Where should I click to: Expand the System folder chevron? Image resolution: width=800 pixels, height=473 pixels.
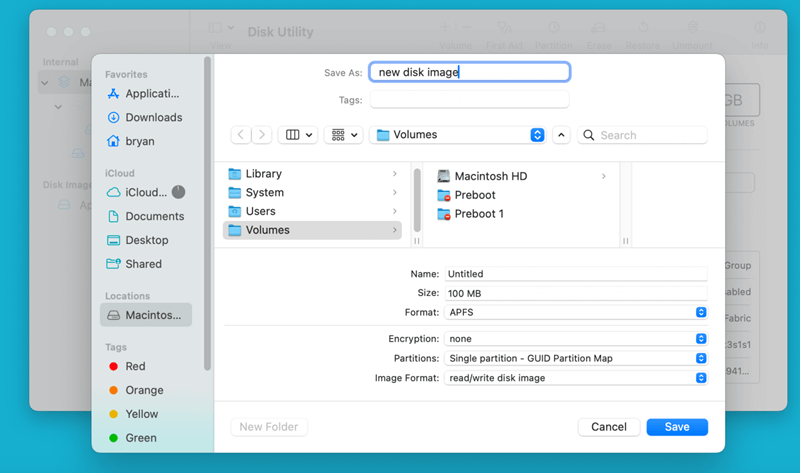pyautogui.click(x=394, y=192)
